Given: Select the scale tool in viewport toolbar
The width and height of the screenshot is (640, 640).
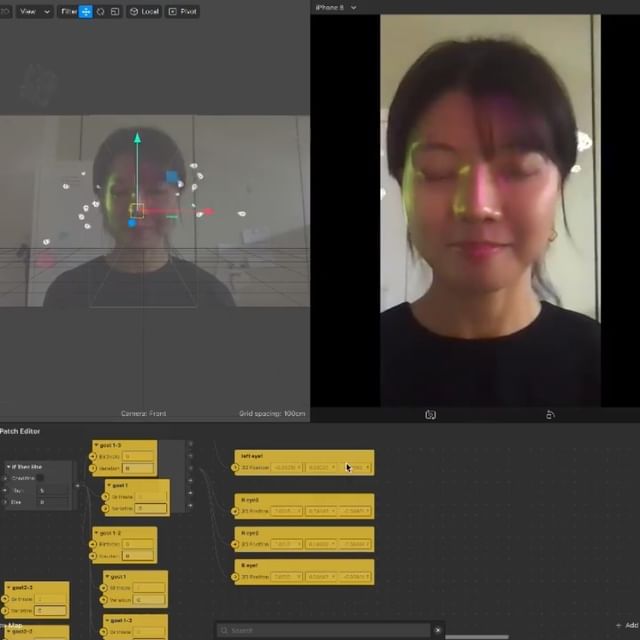Looking at the screenshot, I should click(114, 12).
